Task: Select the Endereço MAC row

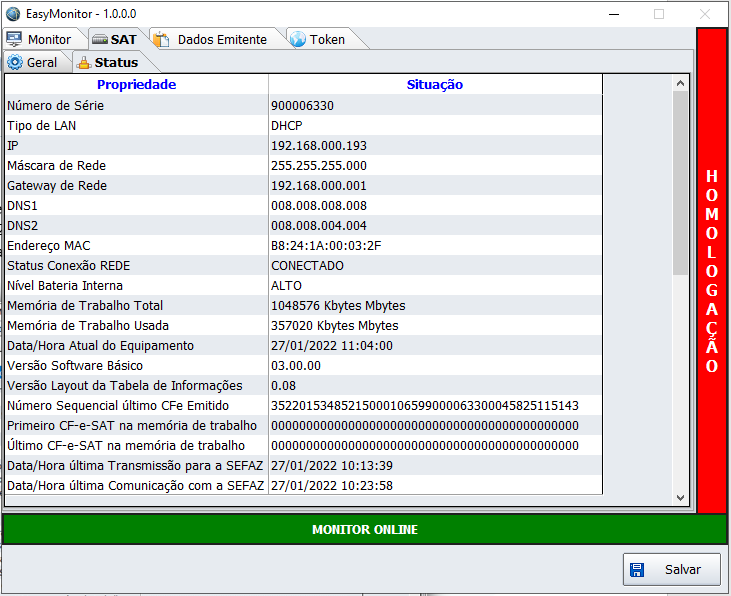Action: (x=136, y=246)
